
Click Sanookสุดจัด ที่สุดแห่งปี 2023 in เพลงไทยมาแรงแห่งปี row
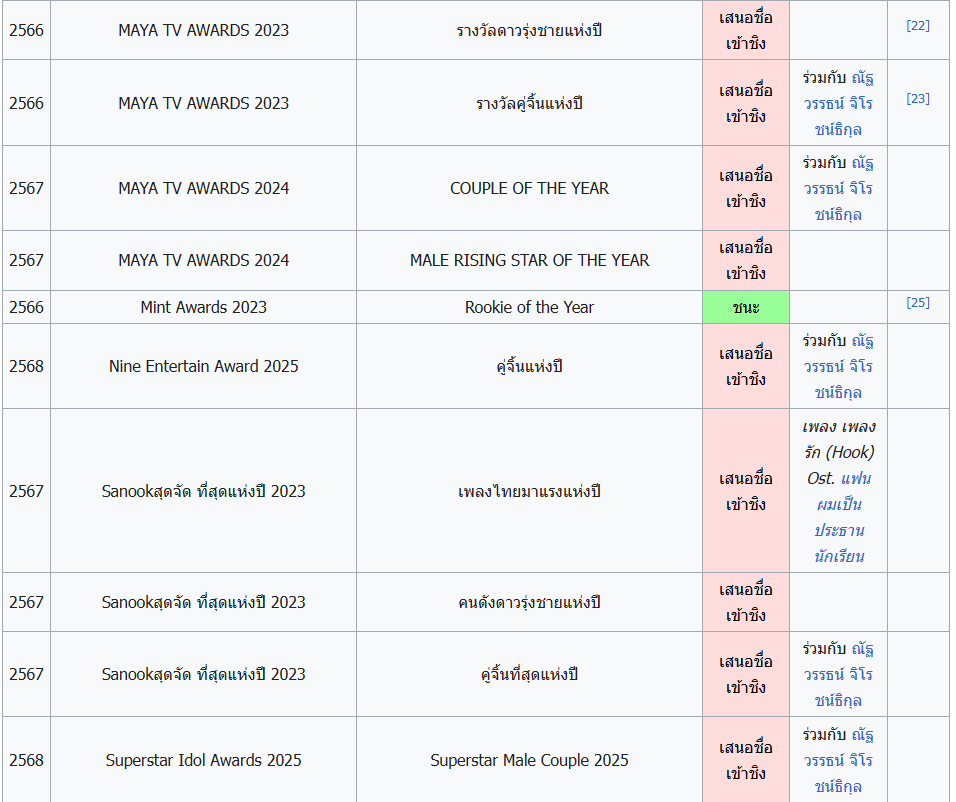(x=204, y=491)
